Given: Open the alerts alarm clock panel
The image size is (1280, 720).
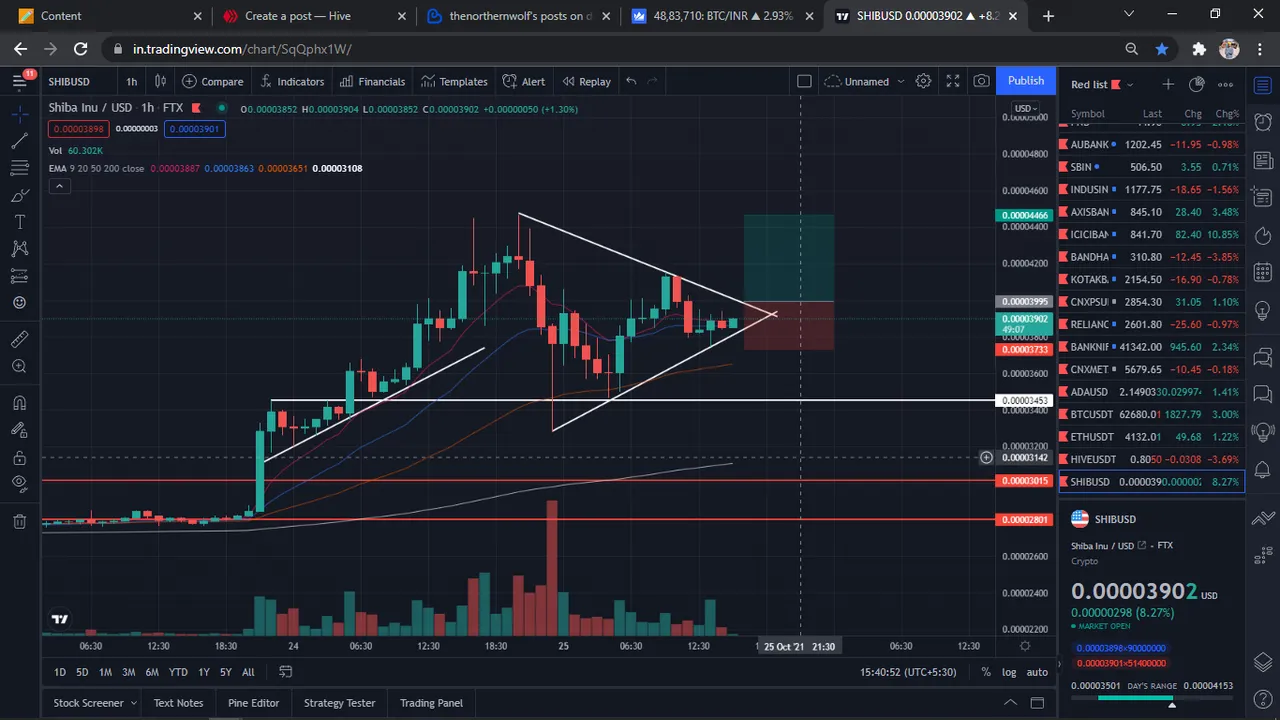Looking at the screenshot, I should click(1263, 121).
